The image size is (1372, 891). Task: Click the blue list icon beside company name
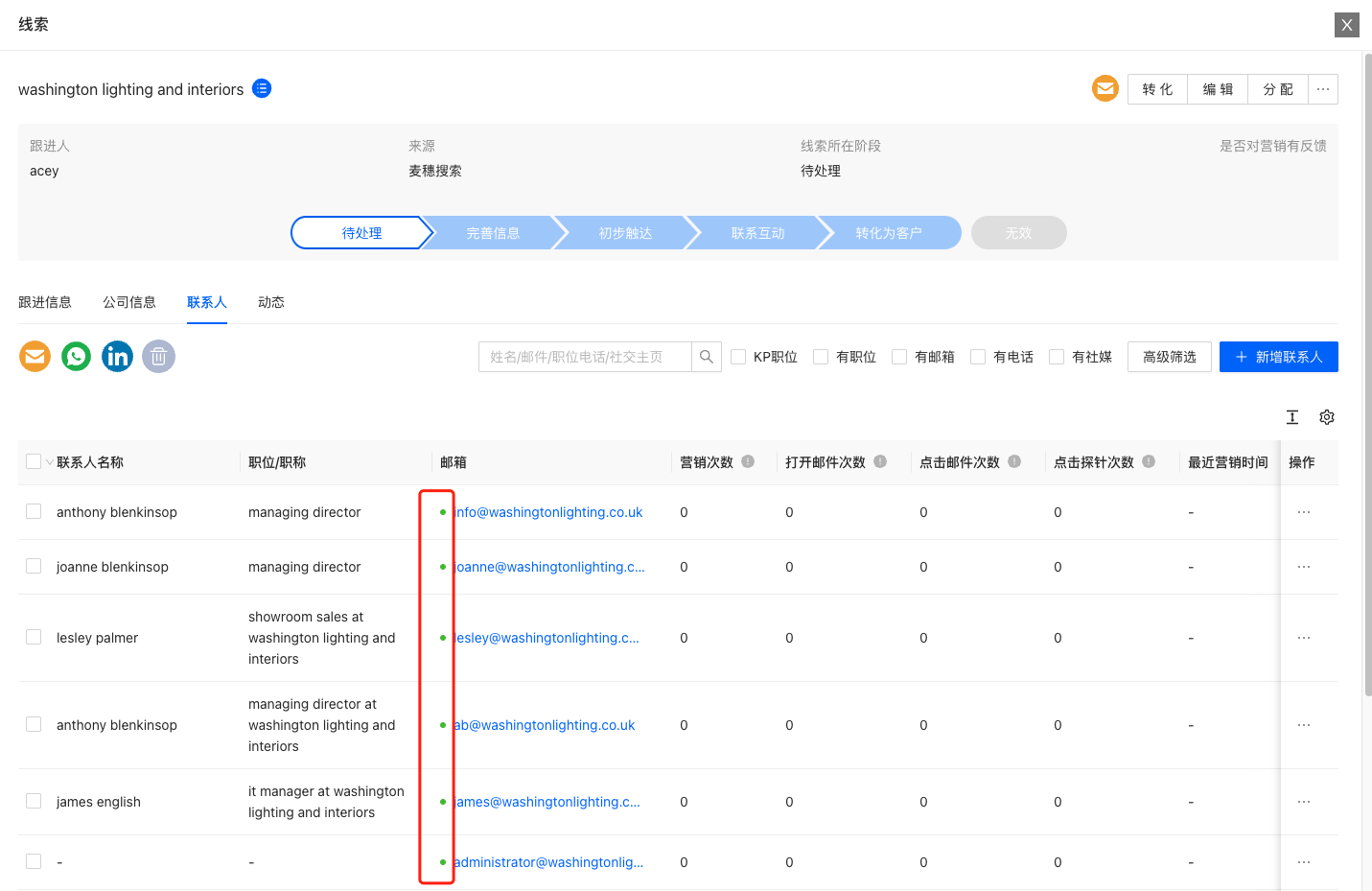(262, 88)
